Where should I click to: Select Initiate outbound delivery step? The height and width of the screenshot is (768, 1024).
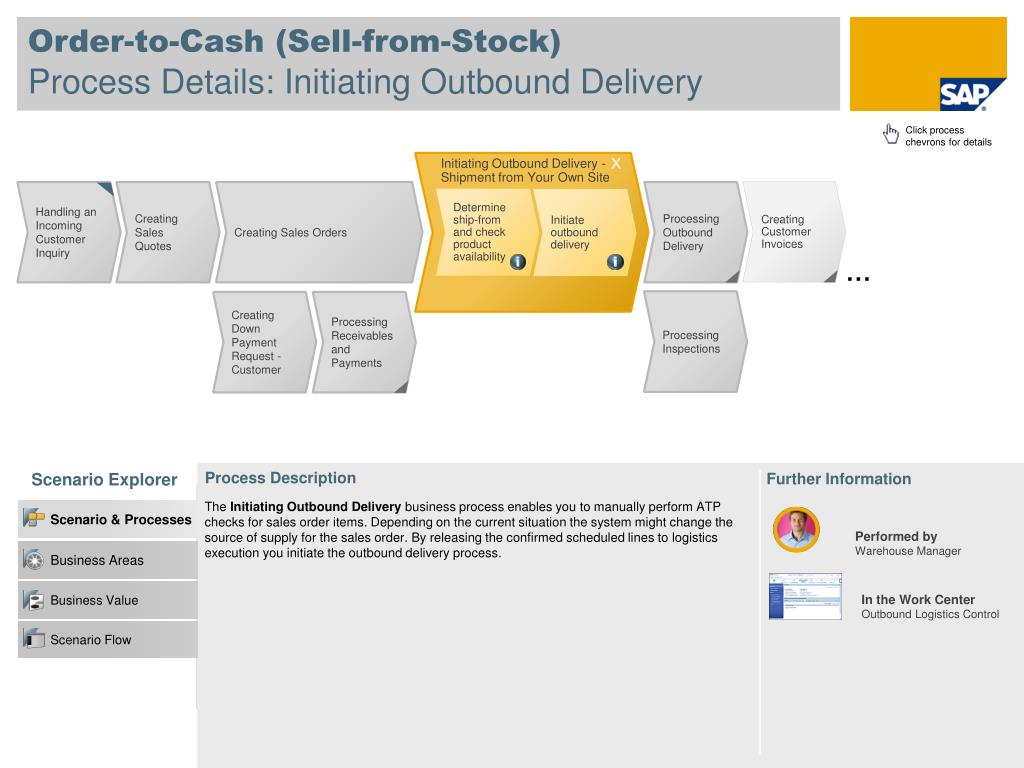coord(584,232)
